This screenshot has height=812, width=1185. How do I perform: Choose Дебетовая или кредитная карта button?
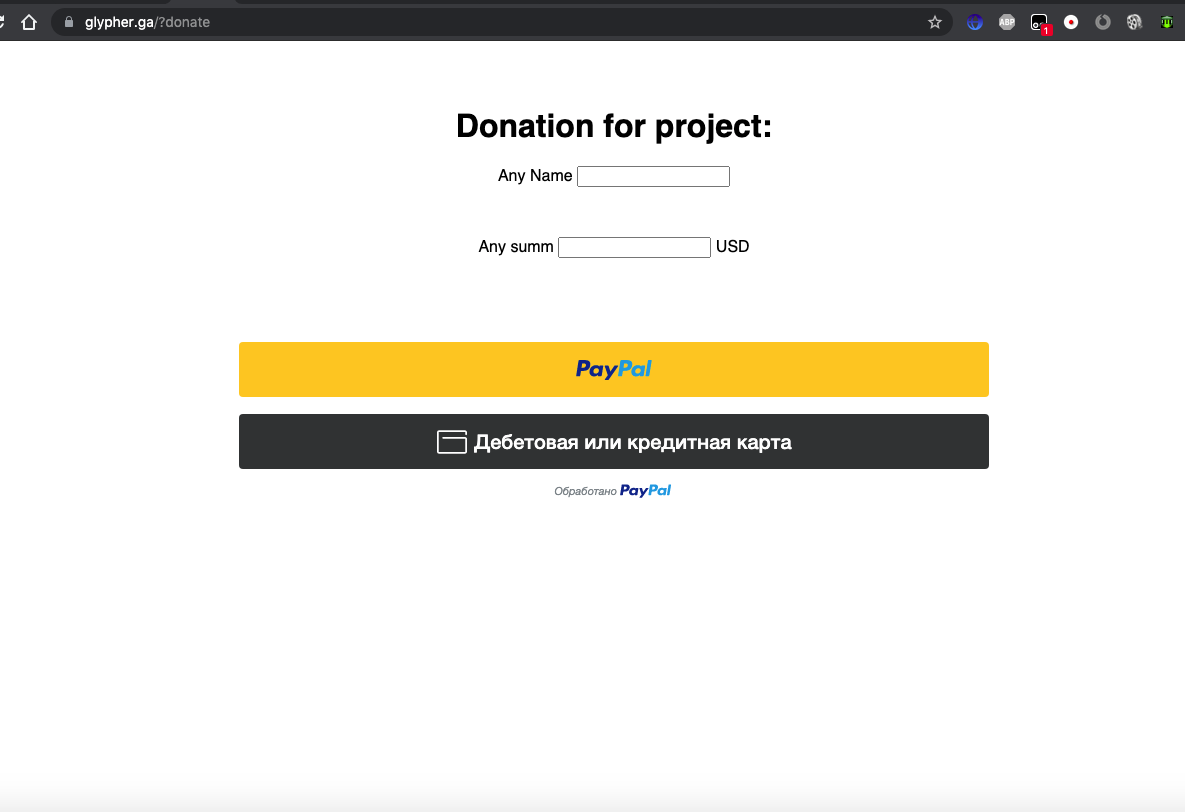pos(614,442)
